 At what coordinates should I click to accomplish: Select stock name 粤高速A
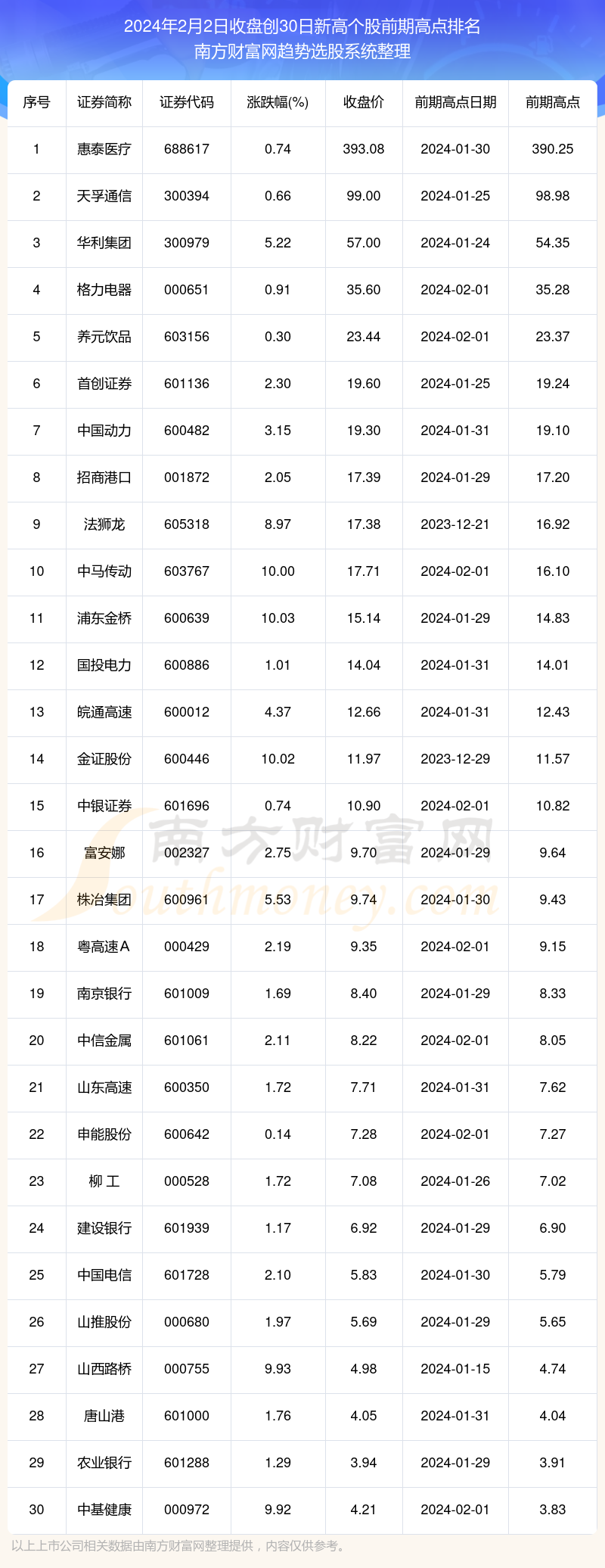(x=104, y=947)
